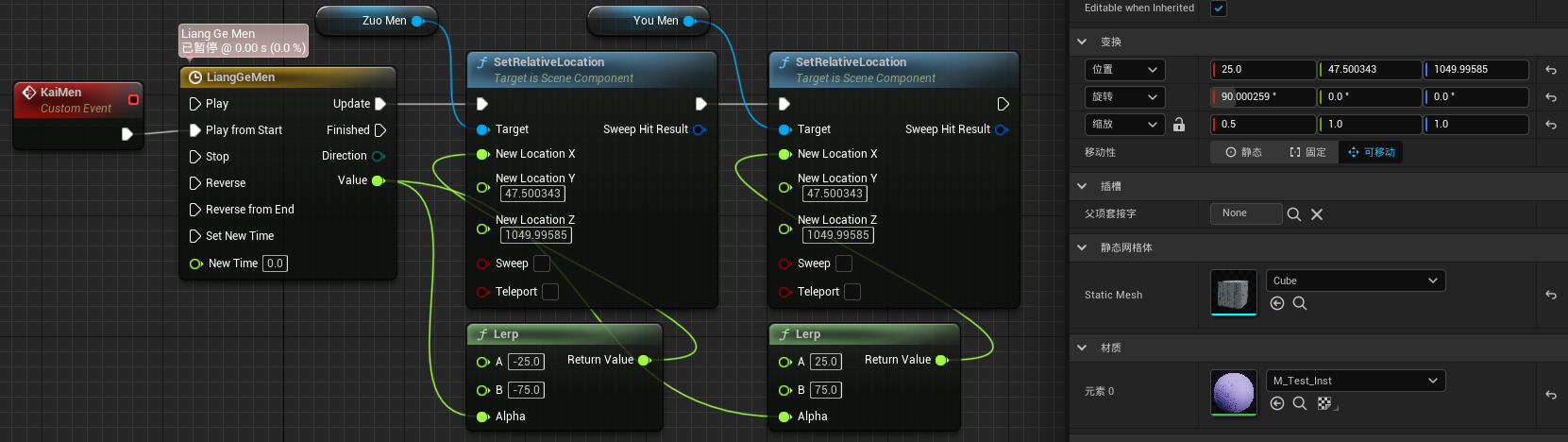
Task: Edit first node New Location Y field
Action: pos(533,194)
